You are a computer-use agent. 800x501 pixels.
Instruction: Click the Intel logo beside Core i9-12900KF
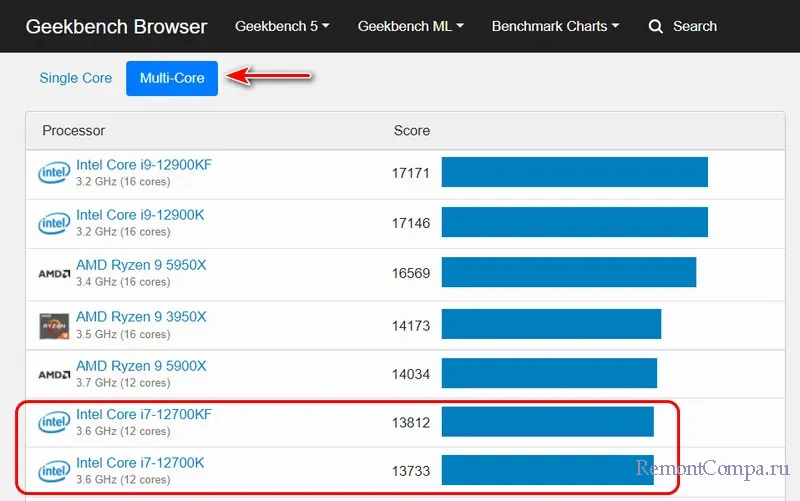[54, 173]
